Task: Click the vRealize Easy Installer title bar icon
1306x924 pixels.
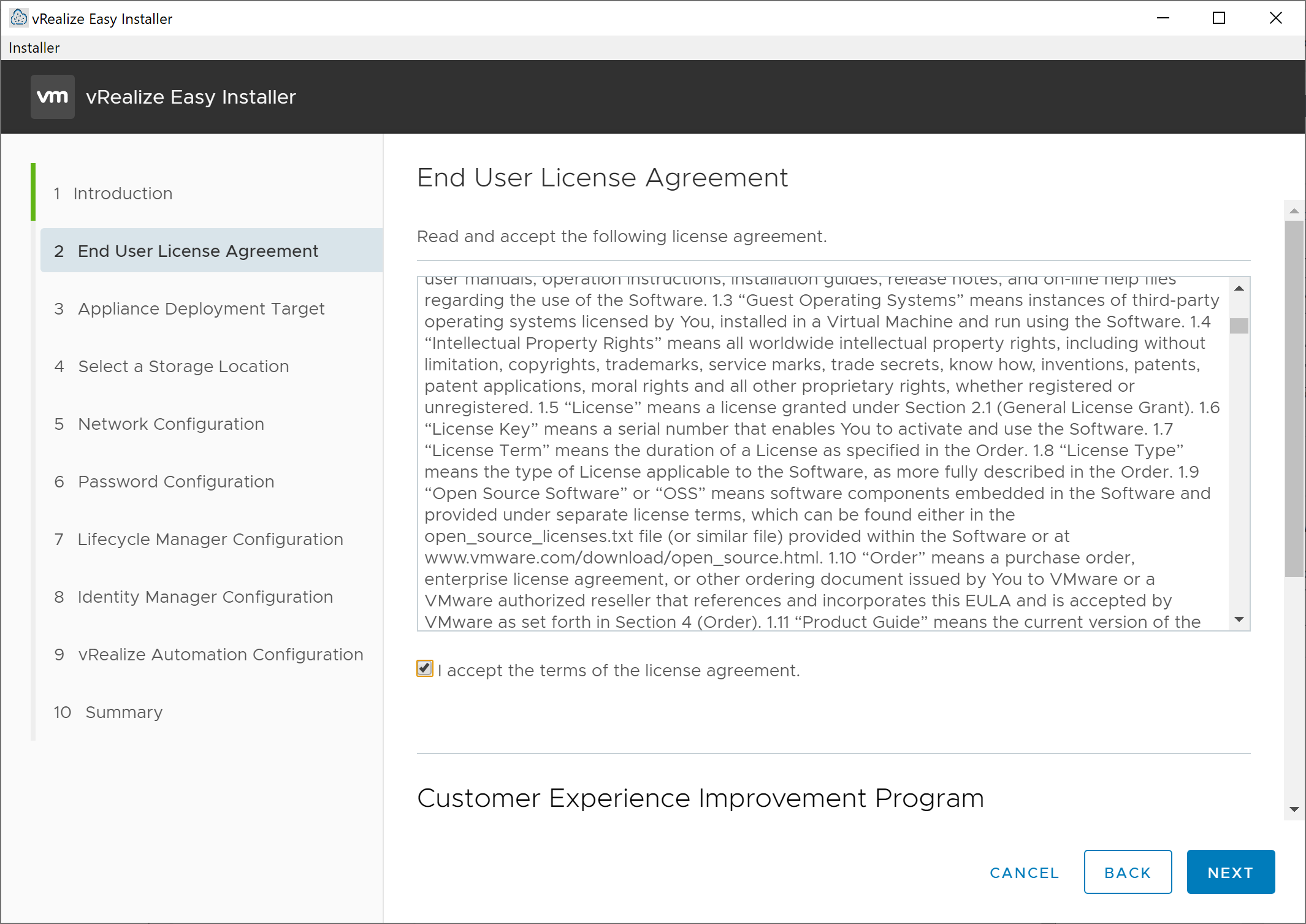Action: tap(18, 18)
